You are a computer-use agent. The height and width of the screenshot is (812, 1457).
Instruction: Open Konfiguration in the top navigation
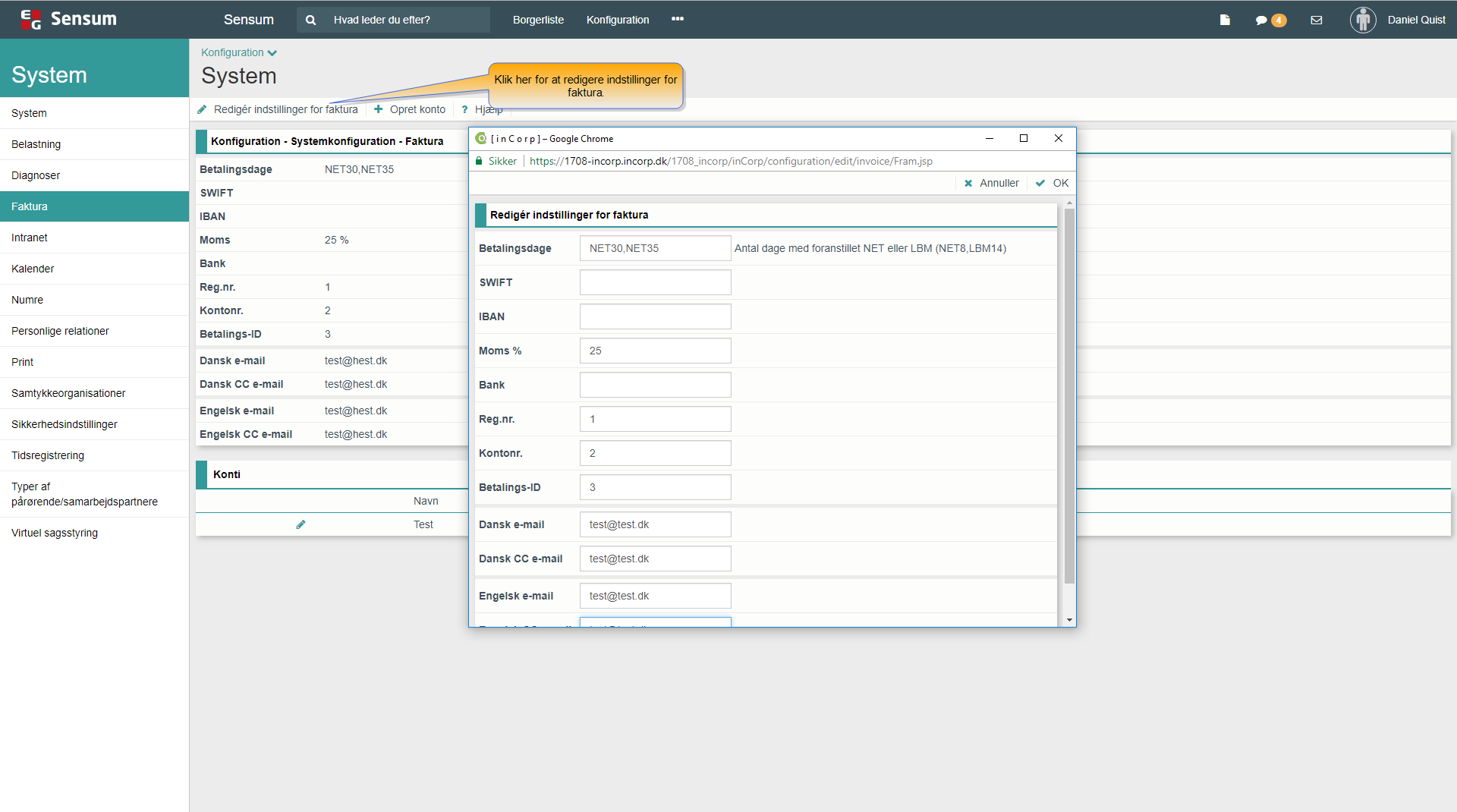[x=617, y=20]
